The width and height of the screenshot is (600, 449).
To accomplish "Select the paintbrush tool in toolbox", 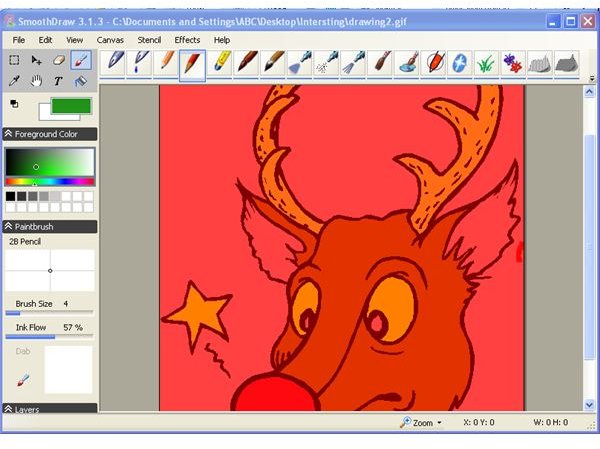I will tap(81, 60).
